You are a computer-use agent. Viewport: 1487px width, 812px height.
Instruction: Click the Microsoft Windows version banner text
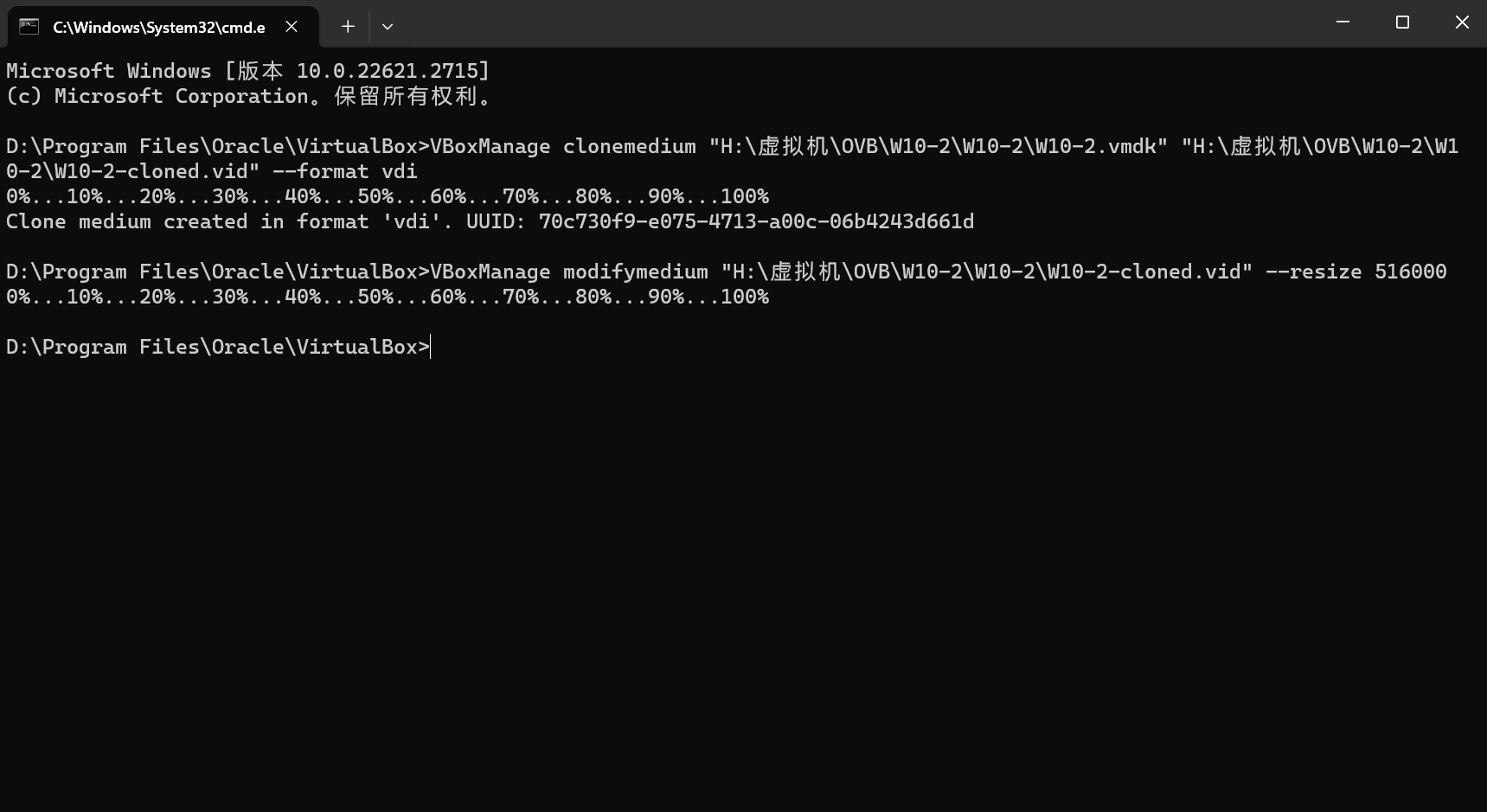tap(247, 70)
